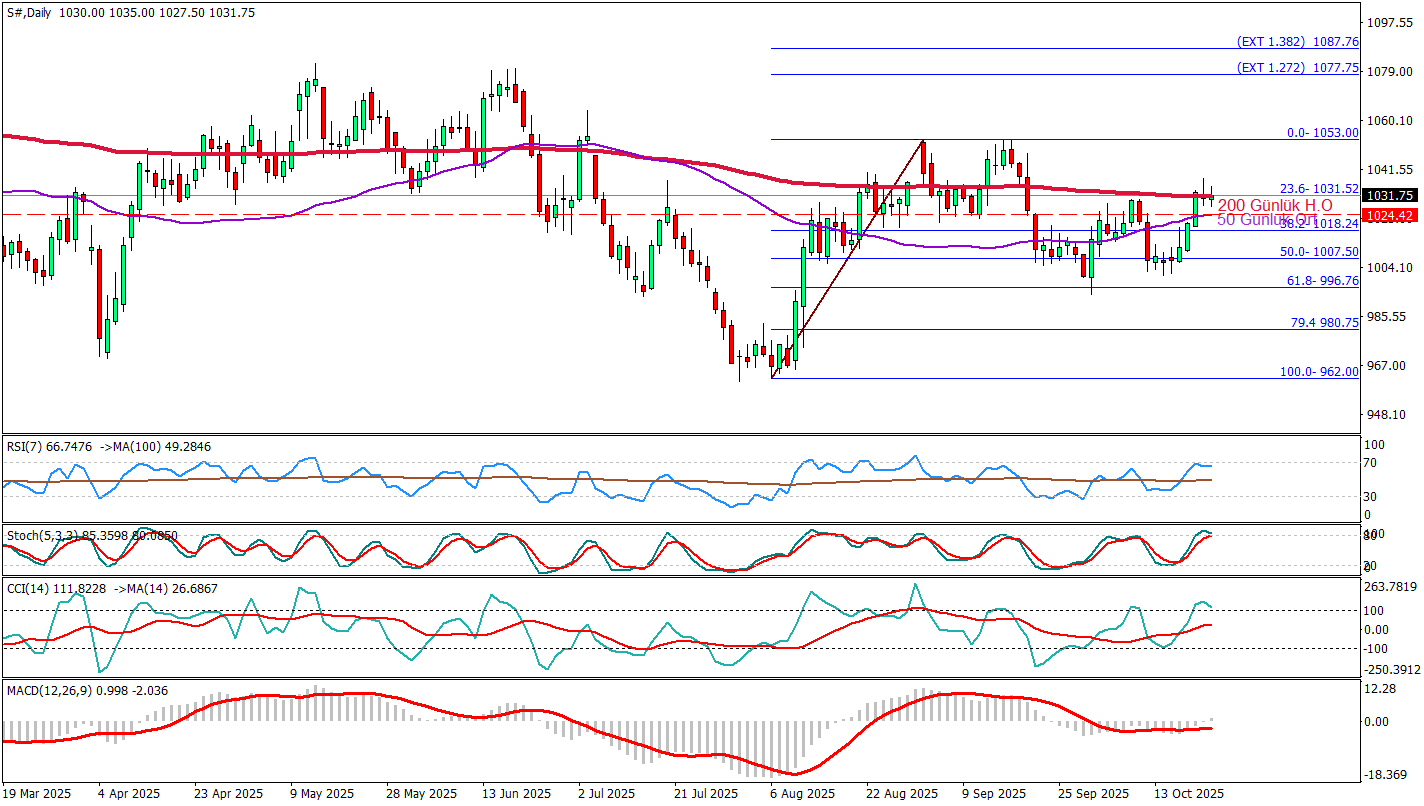Click the (EXT 1.272) 1077.75 extension label
Screen dimensions: 1424x806
click(1297, 68)
